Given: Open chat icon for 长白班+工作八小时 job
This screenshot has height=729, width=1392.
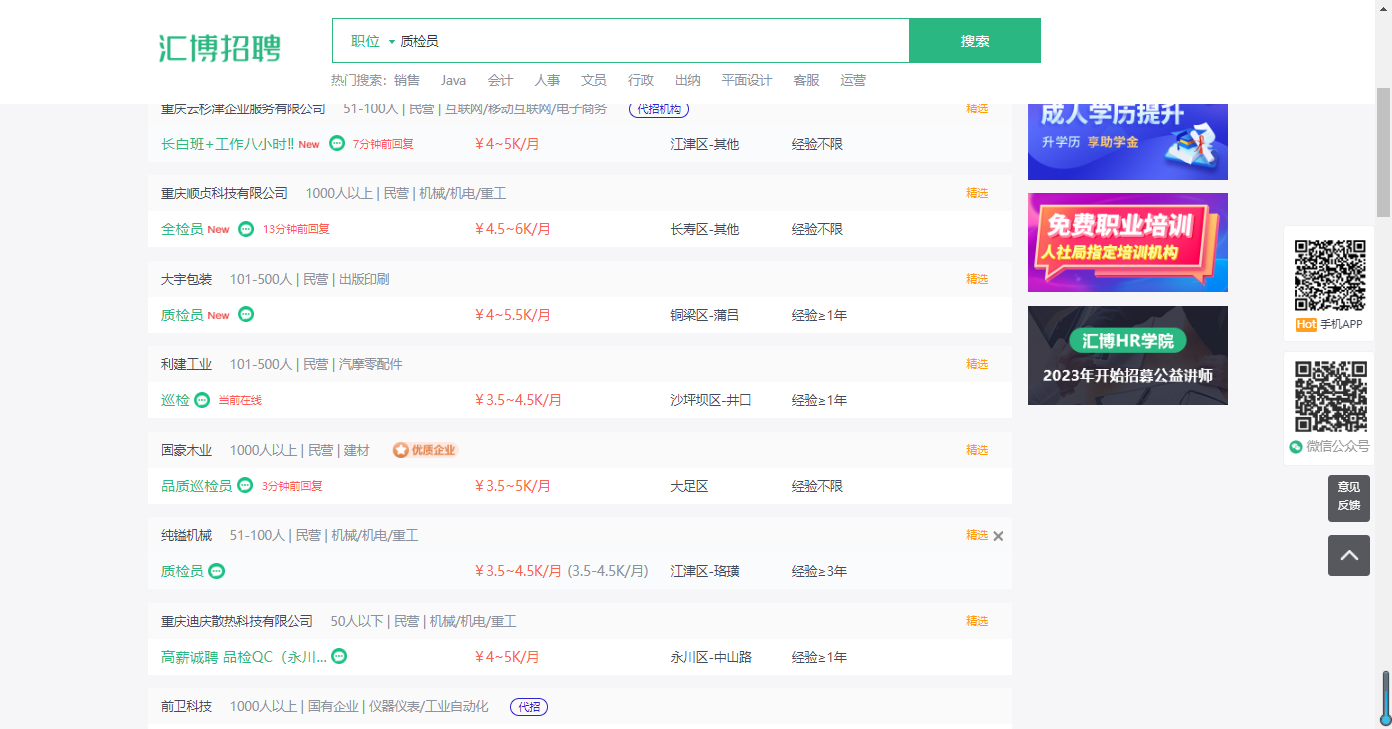Looking at the screenshot, I should (x=337, y=143).
